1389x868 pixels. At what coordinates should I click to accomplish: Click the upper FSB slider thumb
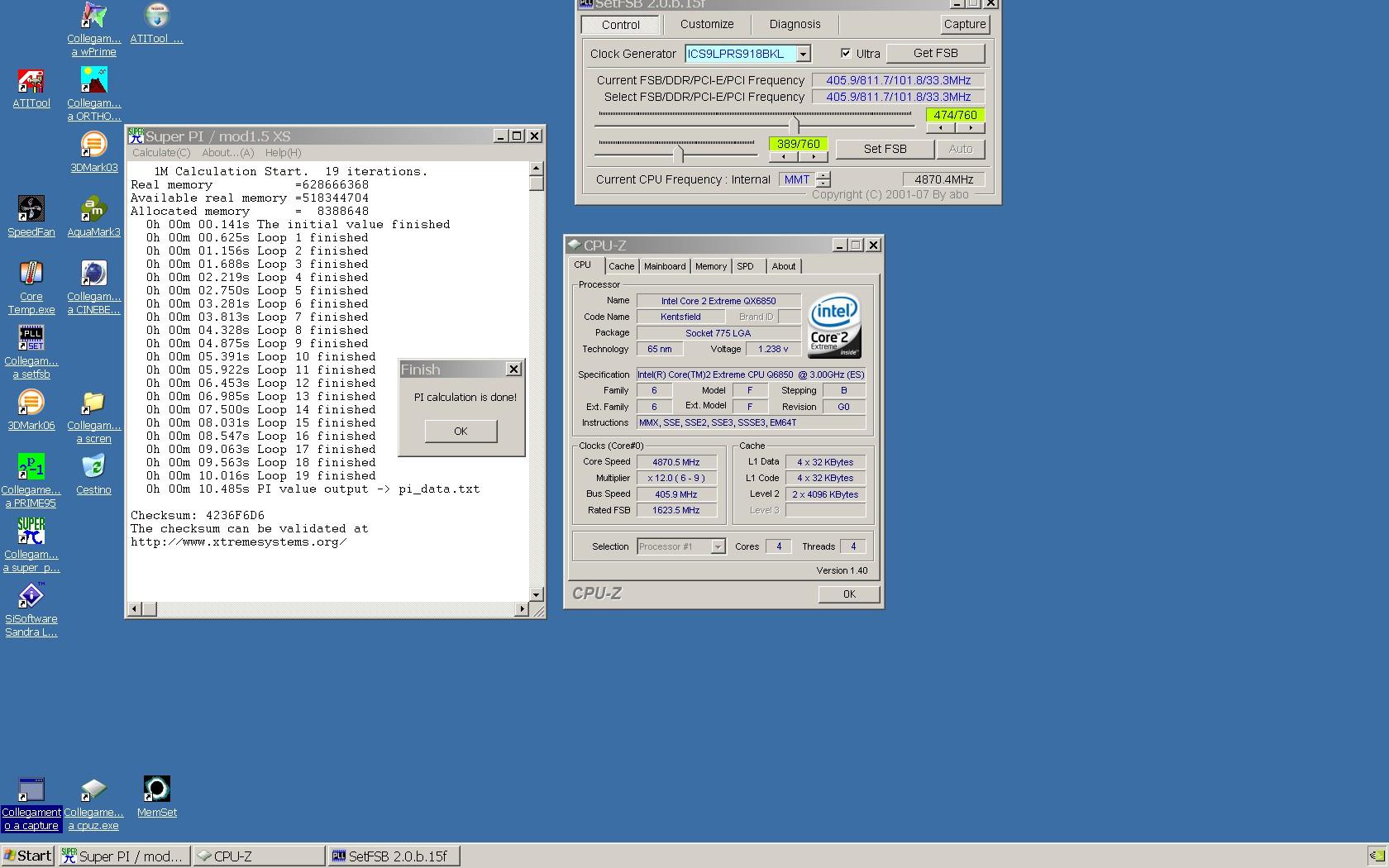(794, 125)
